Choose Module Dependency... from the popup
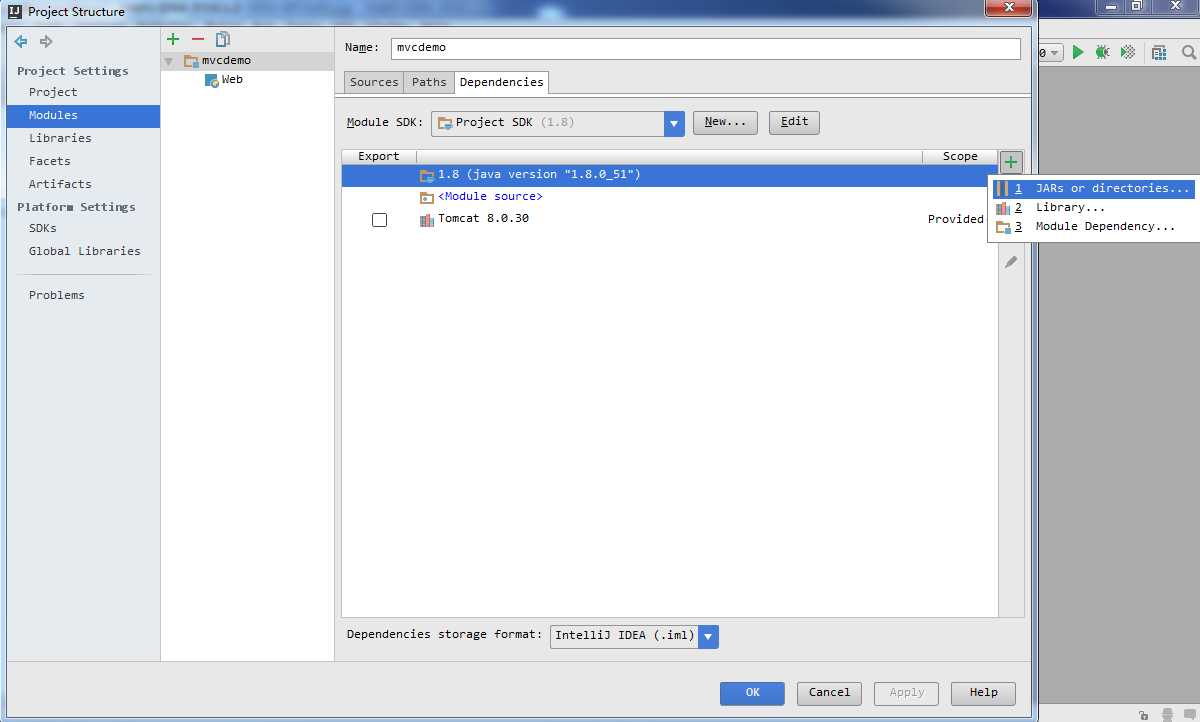 click(x=1093, y=227)
